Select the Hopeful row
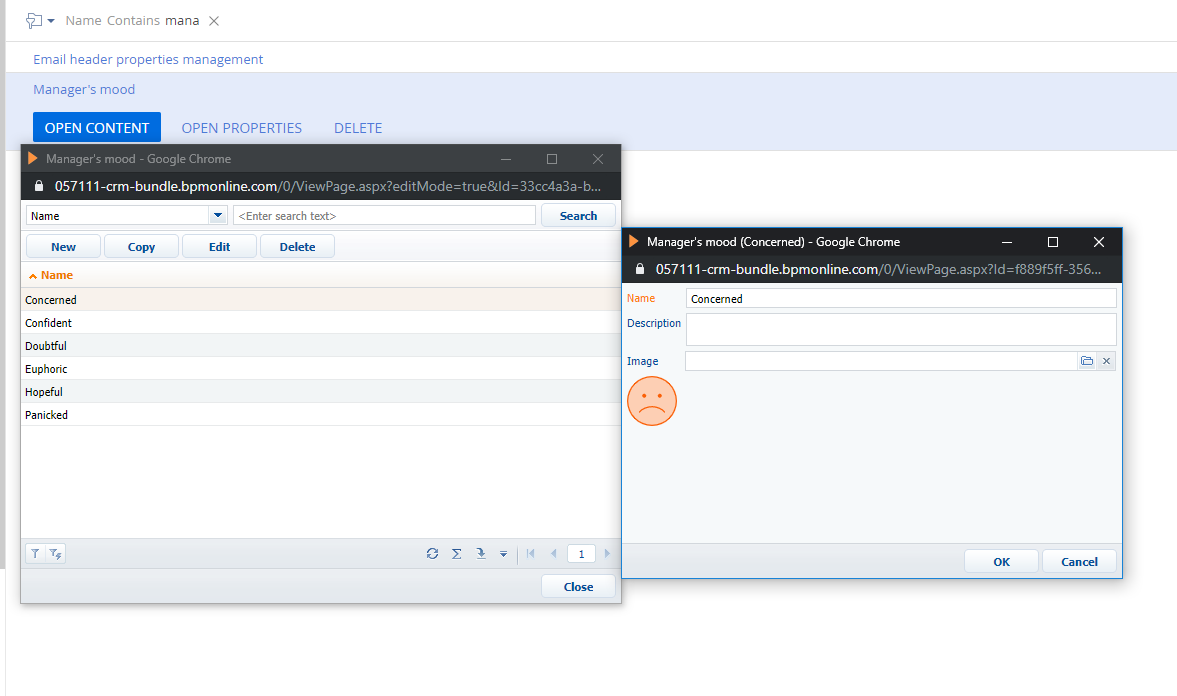 coord(321,392)
